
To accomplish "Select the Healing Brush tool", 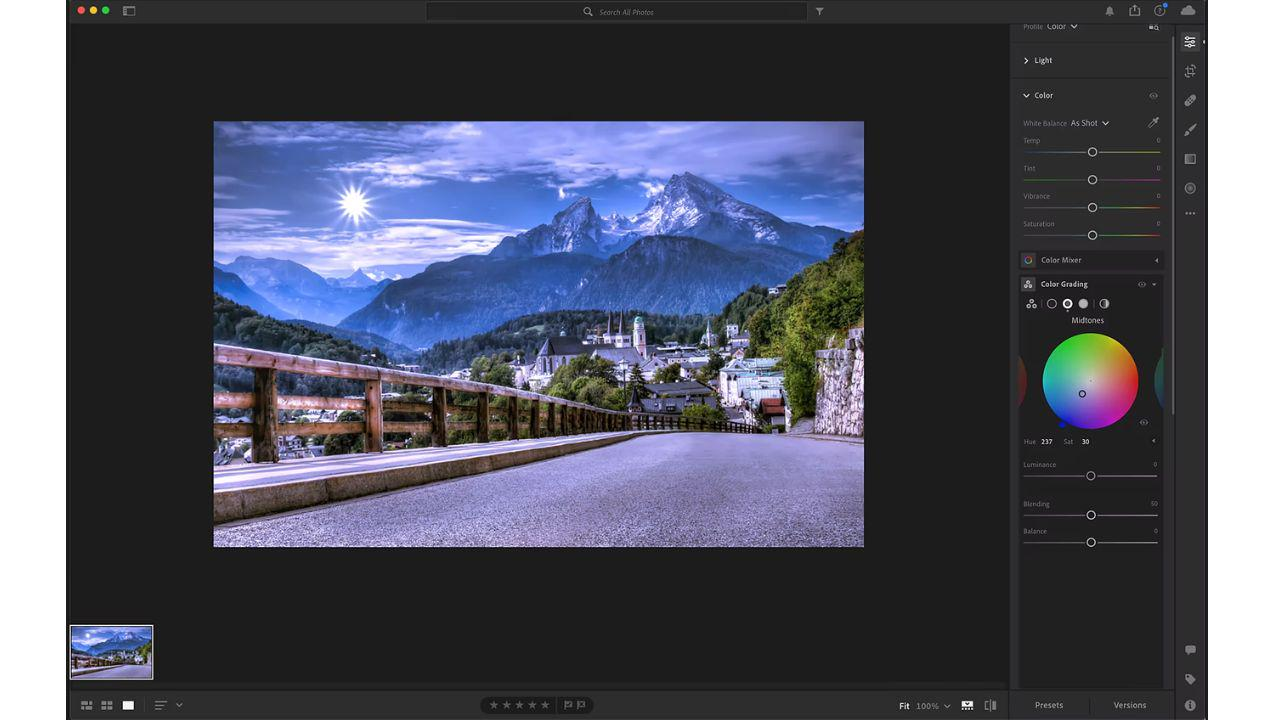I will click(1189, 100).
